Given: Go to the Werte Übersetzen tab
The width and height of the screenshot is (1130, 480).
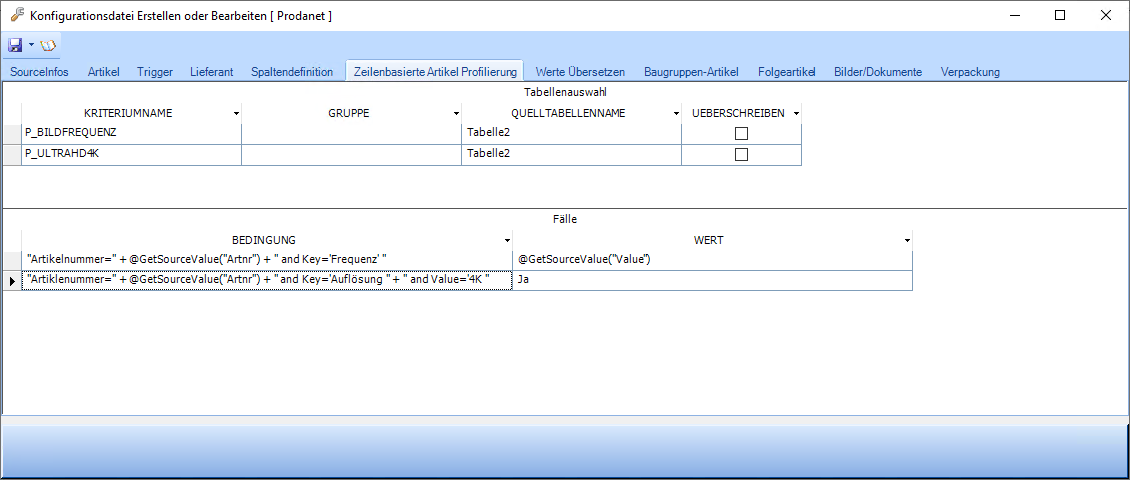Looking at the screenshot, I should tap(580, 72).
